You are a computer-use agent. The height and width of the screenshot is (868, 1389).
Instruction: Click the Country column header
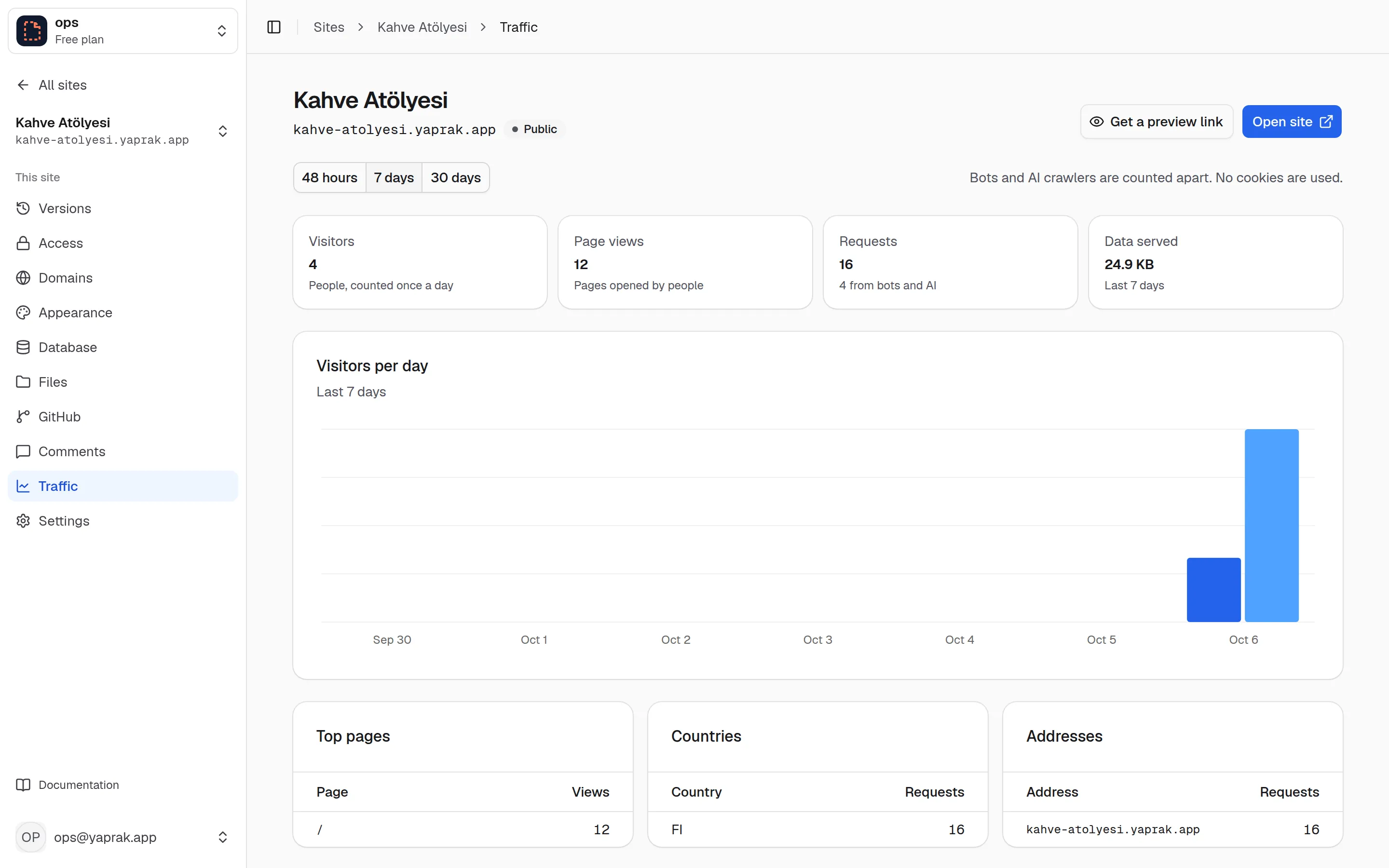[x=696, y=792]
